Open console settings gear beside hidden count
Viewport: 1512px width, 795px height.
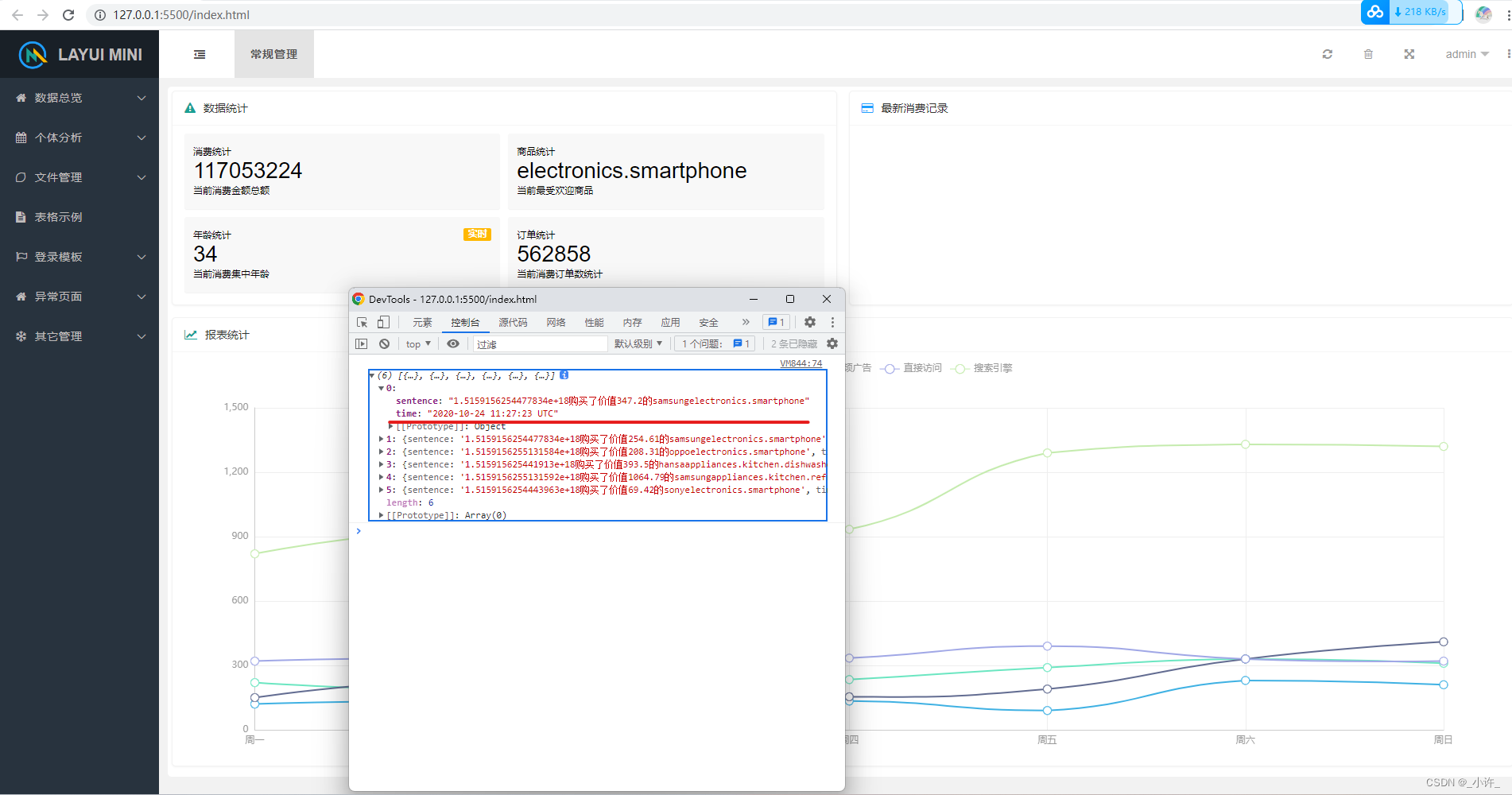pyautogui.click(x=832, y=343)
